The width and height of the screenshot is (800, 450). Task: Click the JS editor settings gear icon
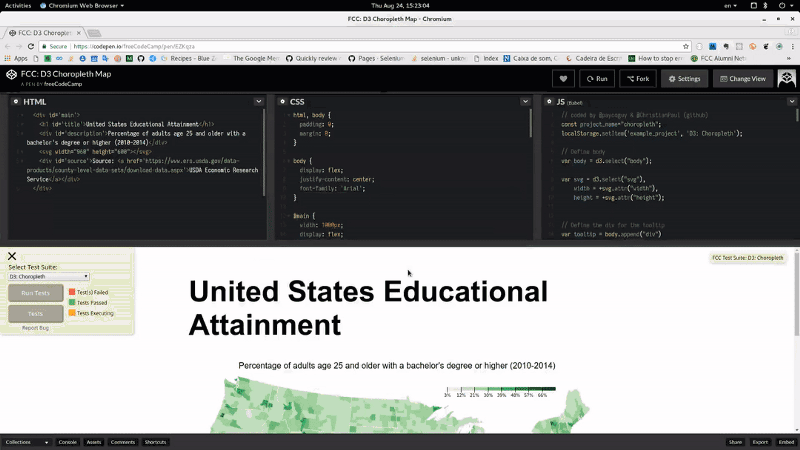pyautogui.click(x=550, y=102)
